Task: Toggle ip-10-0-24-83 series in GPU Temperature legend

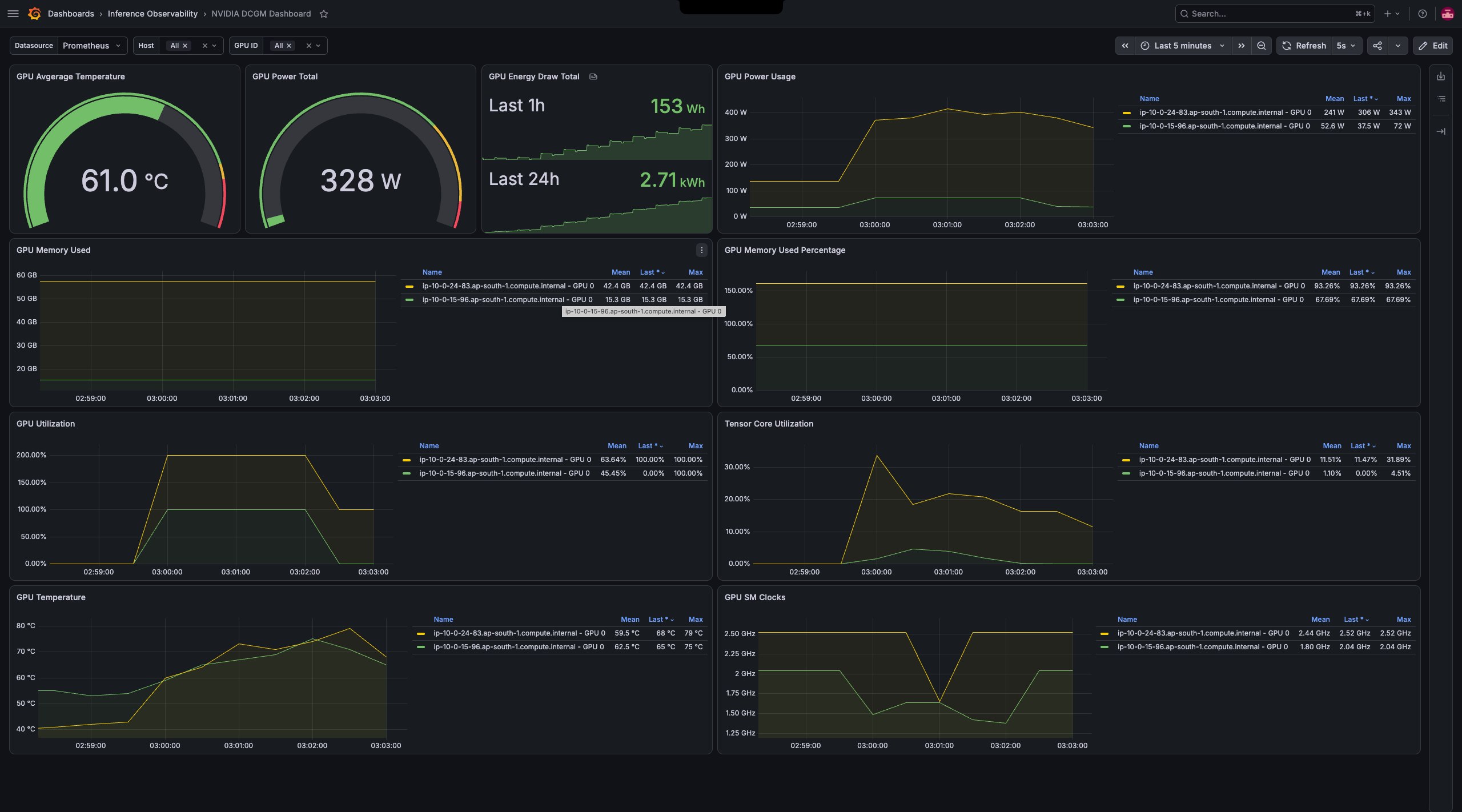Action: 519,633
